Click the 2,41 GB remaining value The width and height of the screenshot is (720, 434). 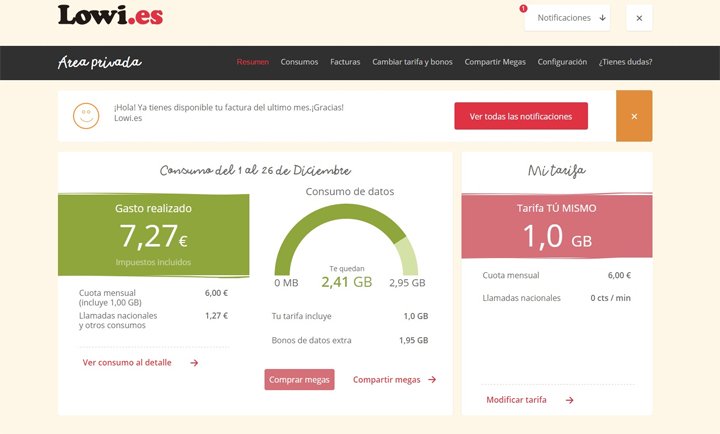347,282
